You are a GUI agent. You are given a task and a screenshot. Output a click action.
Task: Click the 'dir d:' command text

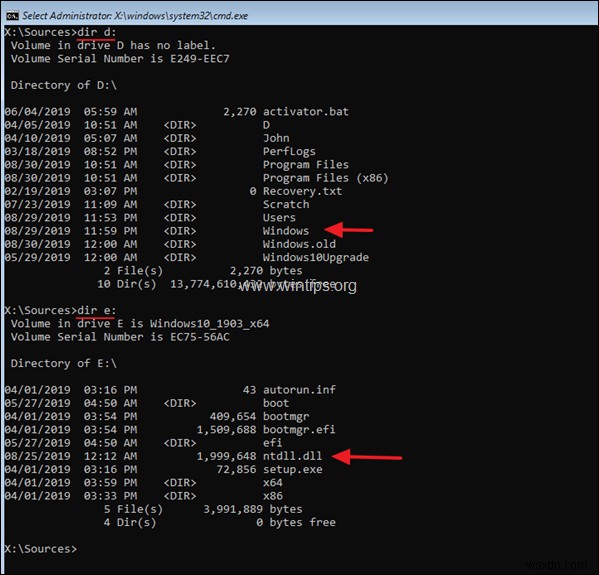96,32
